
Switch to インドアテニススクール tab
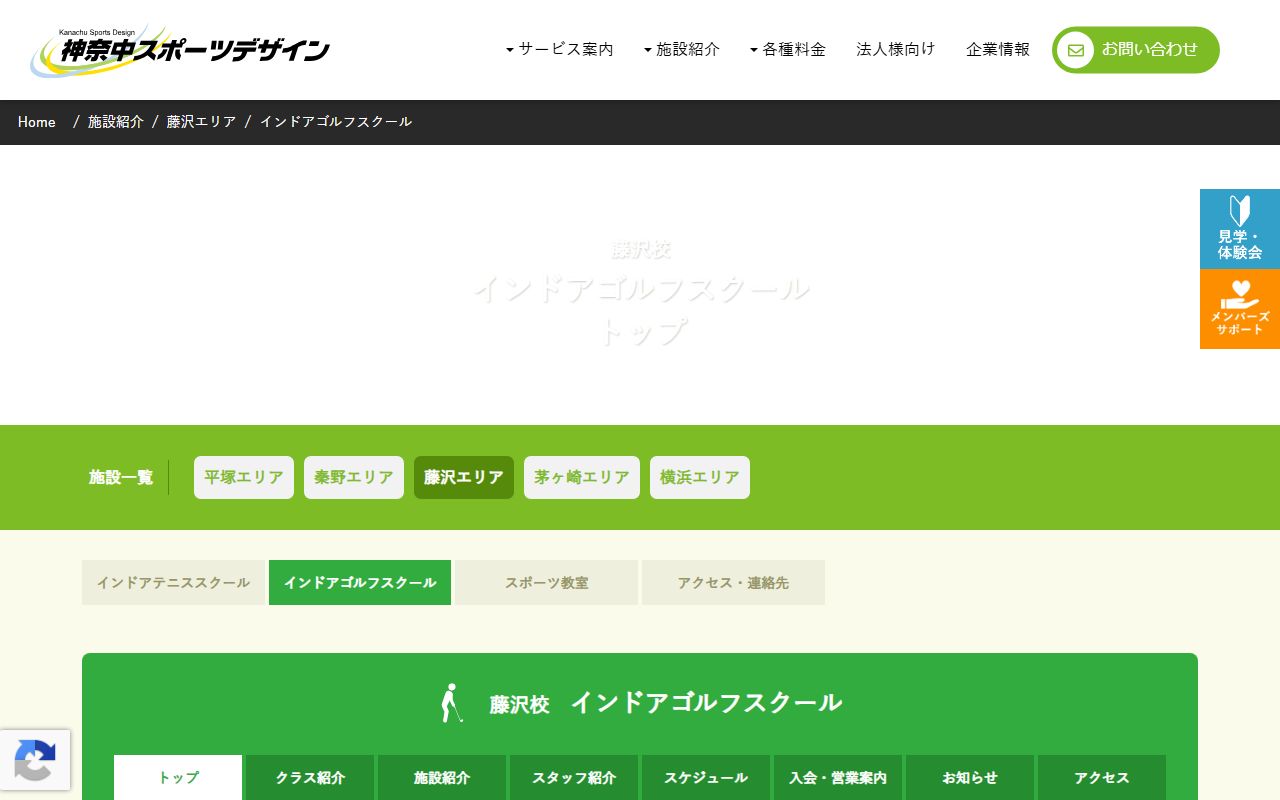[x=173, y=582]
